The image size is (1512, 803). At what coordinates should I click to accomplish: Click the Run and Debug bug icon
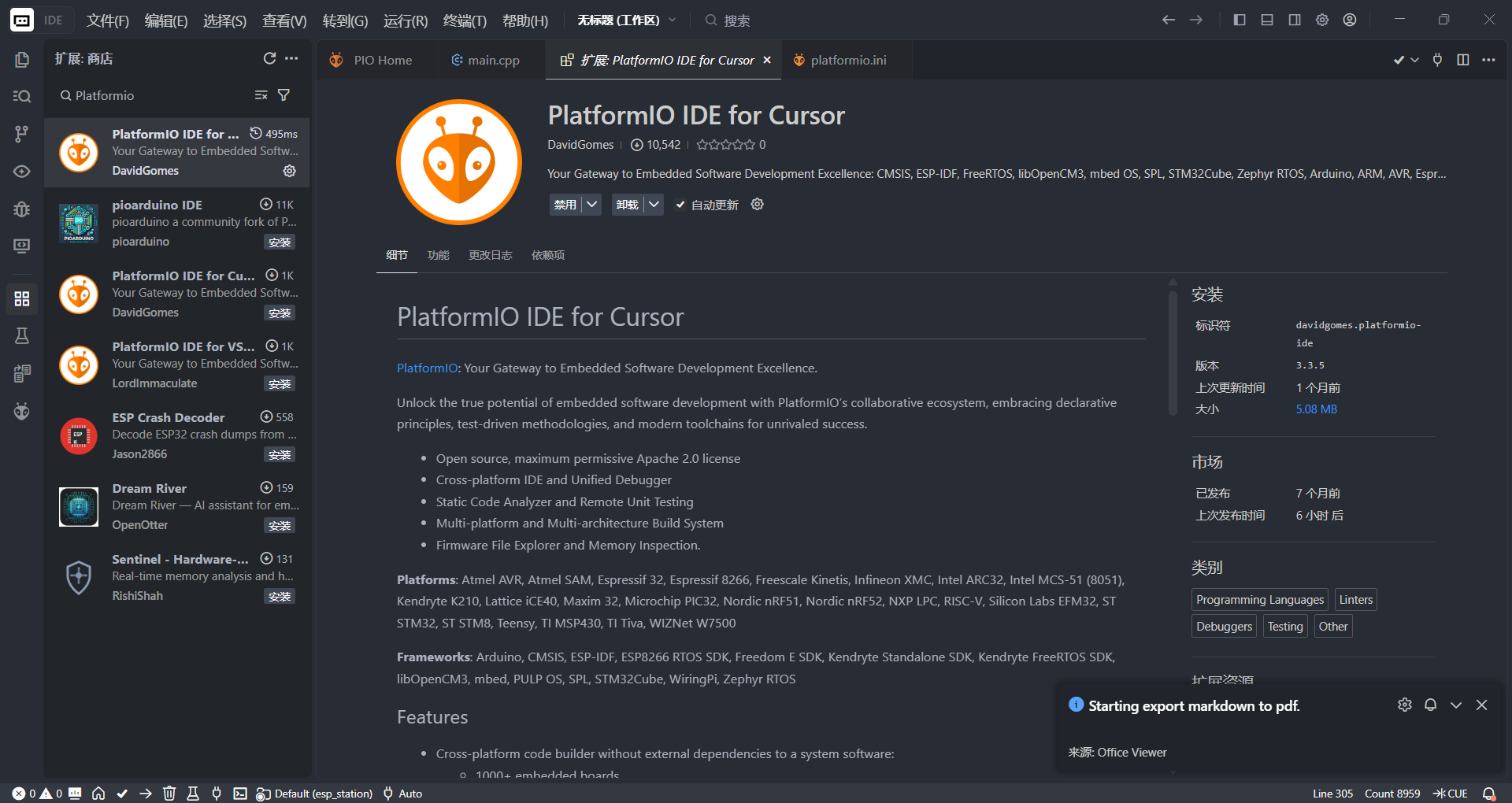(x=21, y=209)
